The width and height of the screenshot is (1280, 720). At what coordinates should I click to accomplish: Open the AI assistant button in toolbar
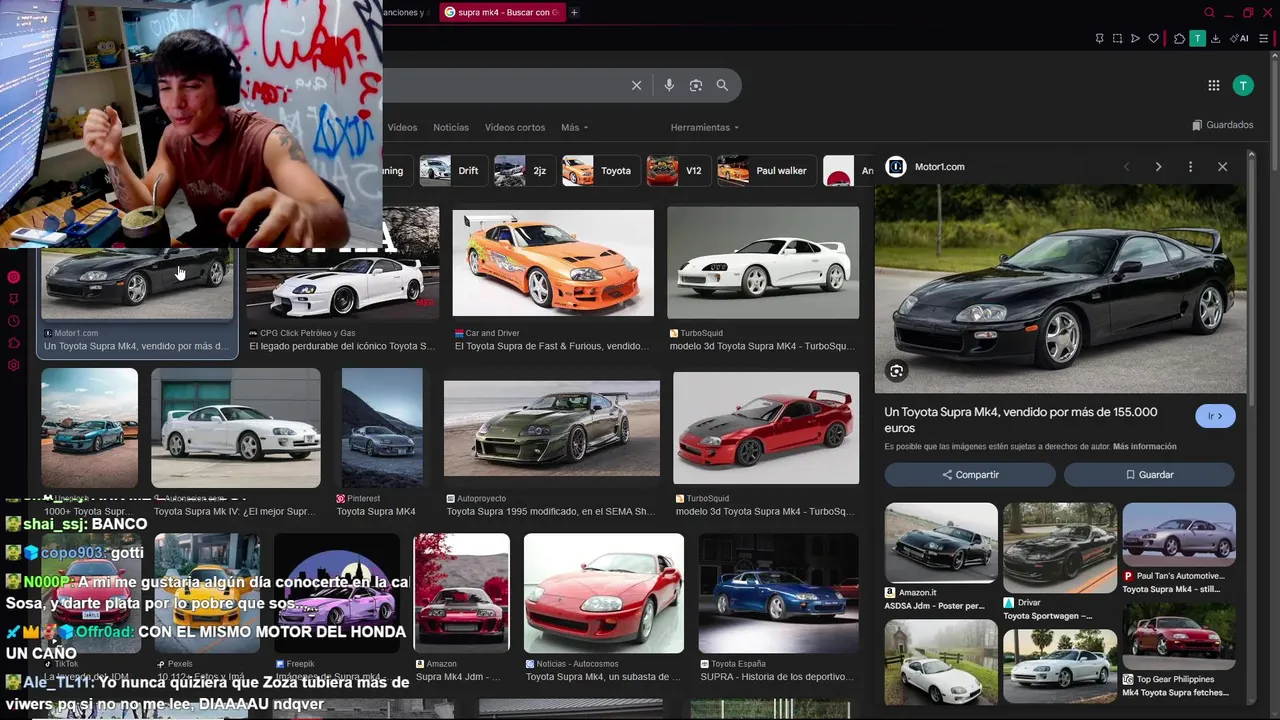coord(1240,39)
